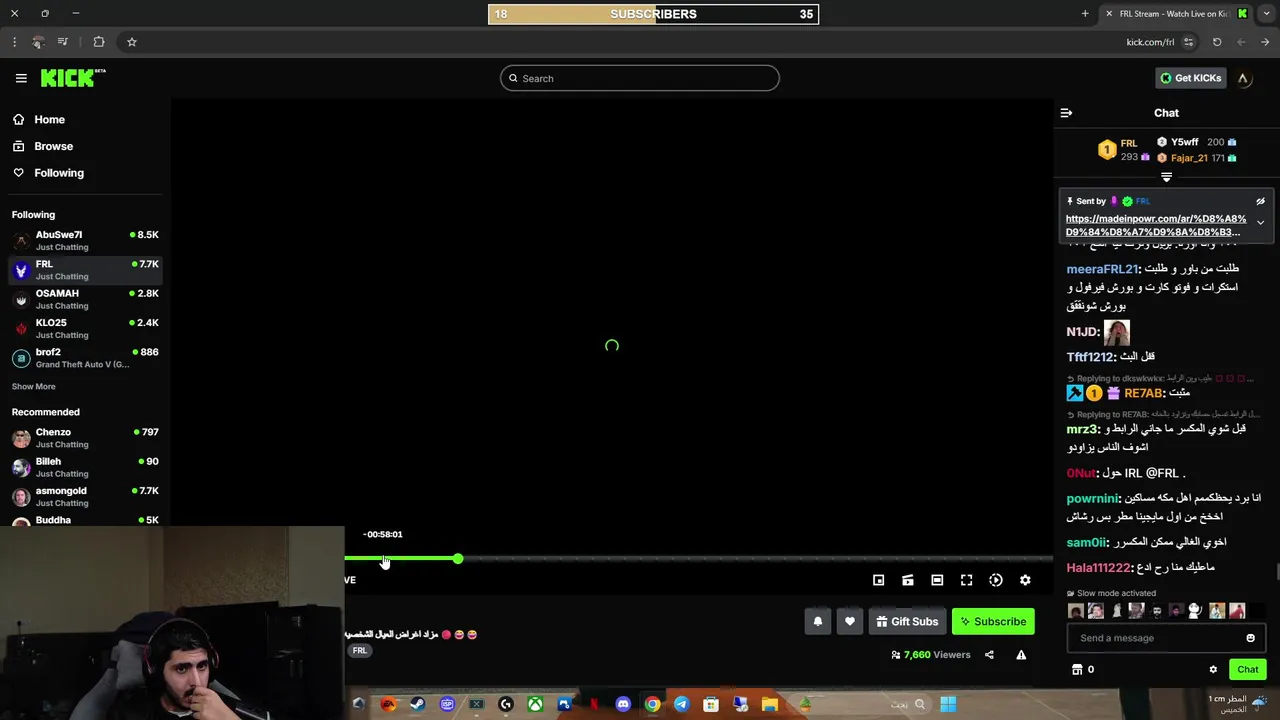Open the pinned madeinpowr.com link
Viewport: 1280px width, 720px height.
click(1155, 225)
